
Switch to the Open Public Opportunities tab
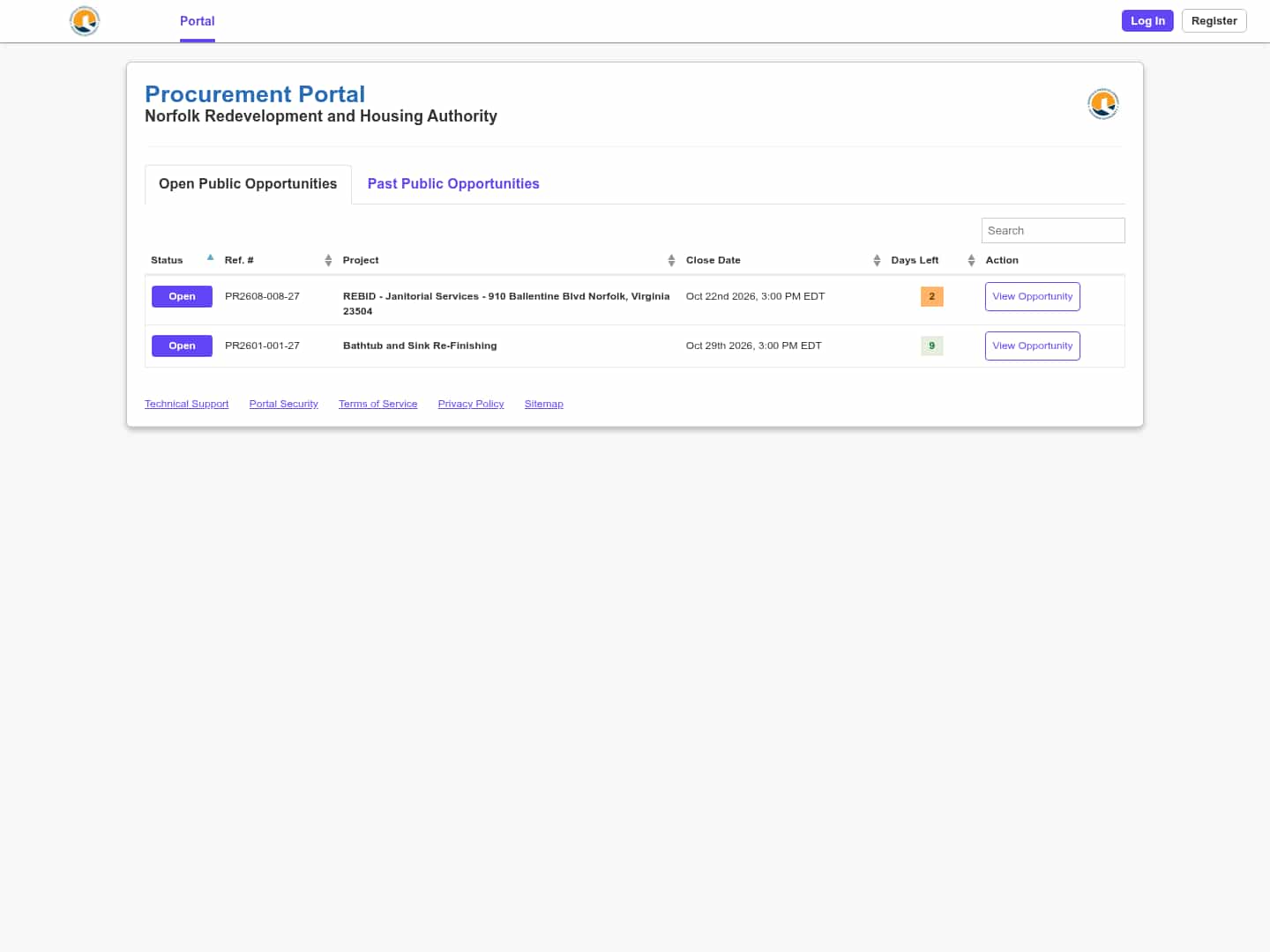[248, 184]
